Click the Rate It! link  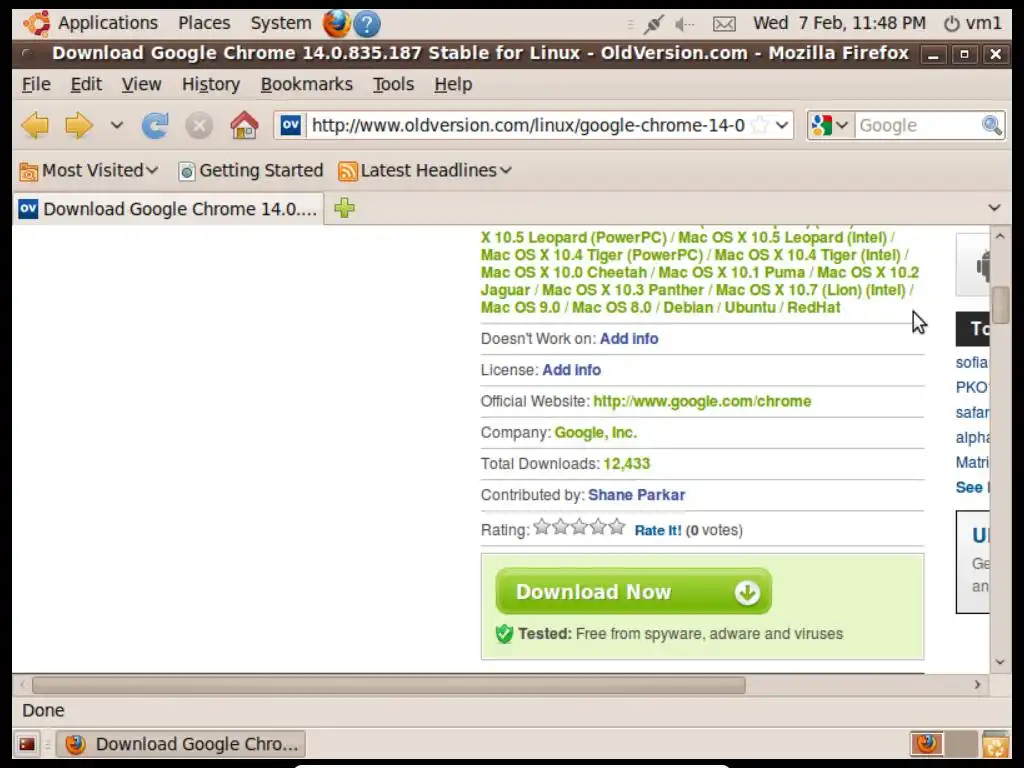[658, 530]
